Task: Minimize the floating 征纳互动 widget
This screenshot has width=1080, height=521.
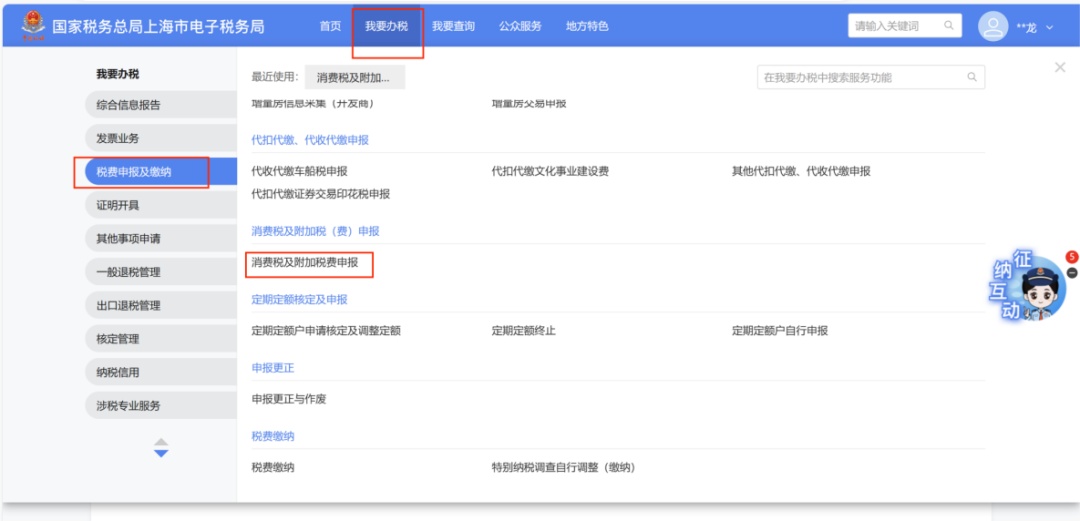Action: click(1072, 273)
